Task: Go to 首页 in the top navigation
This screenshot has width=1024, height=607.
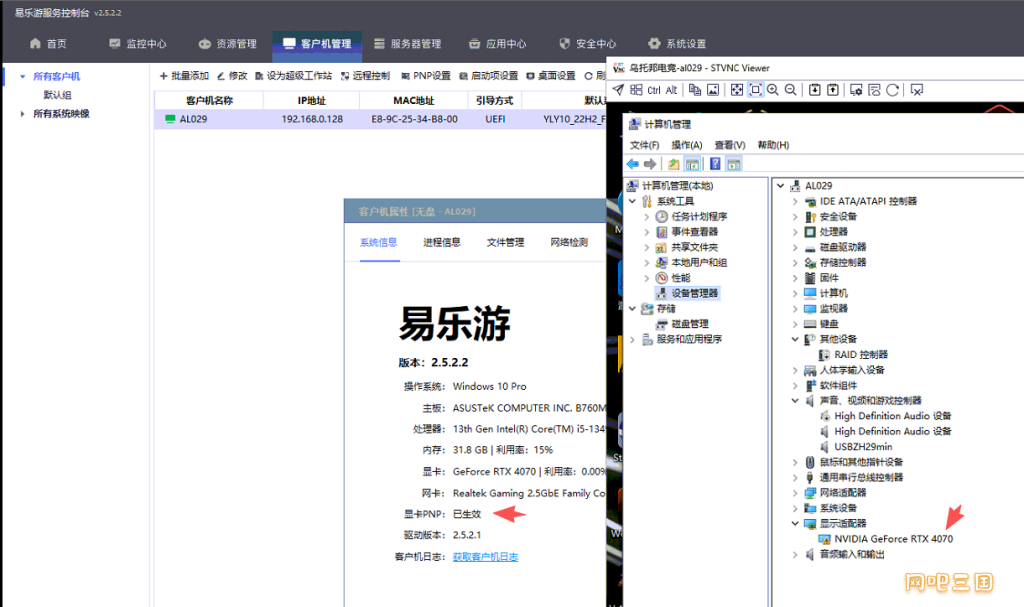Action: pyautogui.click(x=48, y=44)
